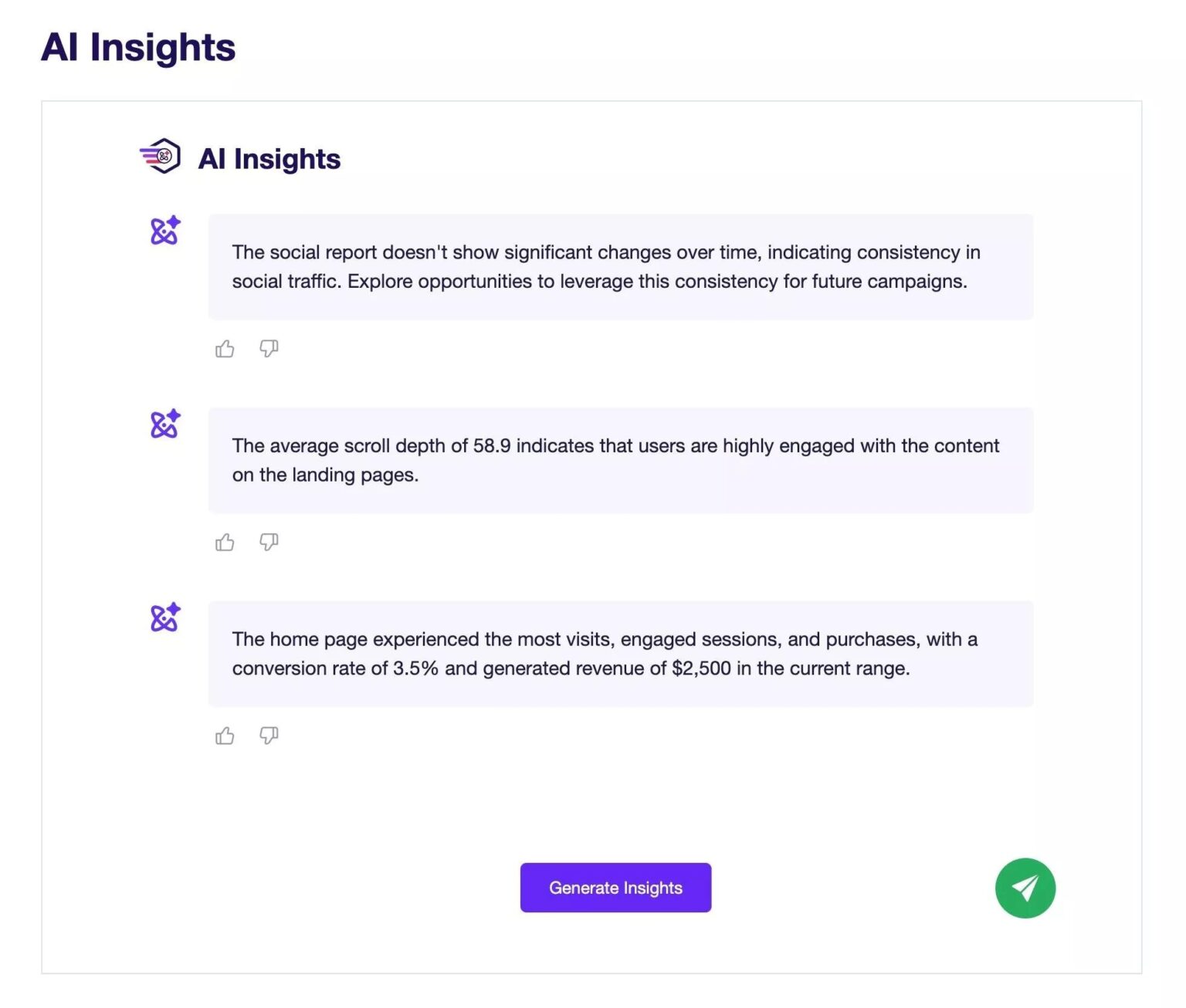Screen dimensions: 1186x1008
Task: Click the AI Insights panel header text
Action: (269, 158)
